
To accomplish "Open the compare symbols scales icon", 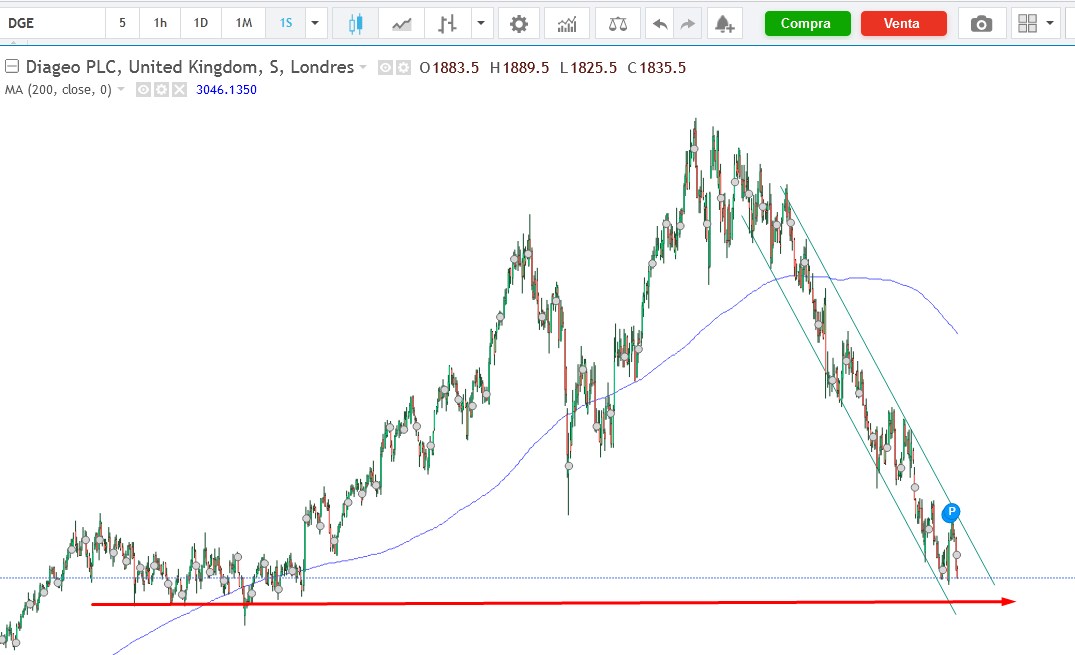I will click(618, 25).
